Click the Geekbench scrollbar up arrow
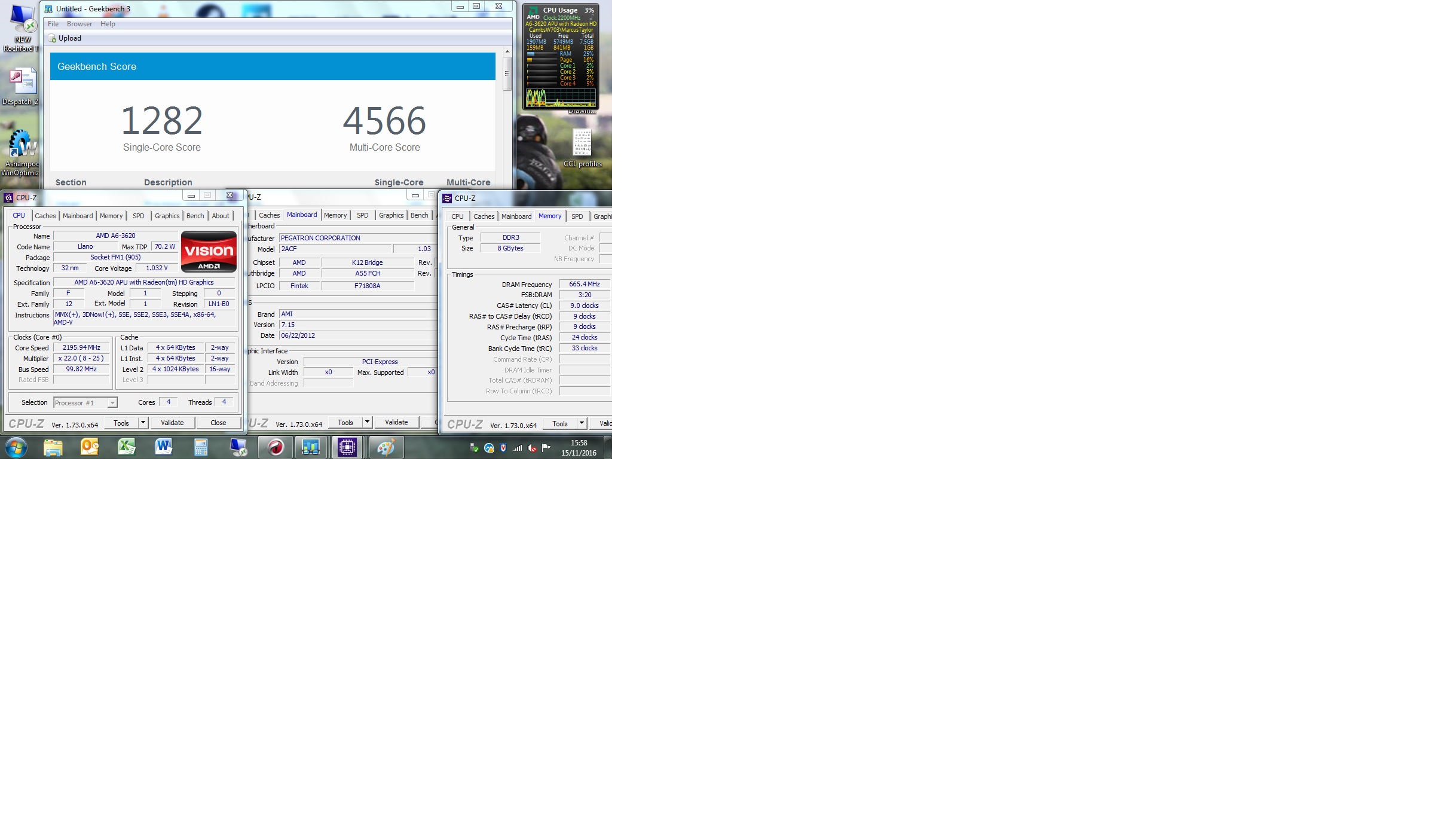The width and height of the screenshot is (1456, 837). click(507, 51)
